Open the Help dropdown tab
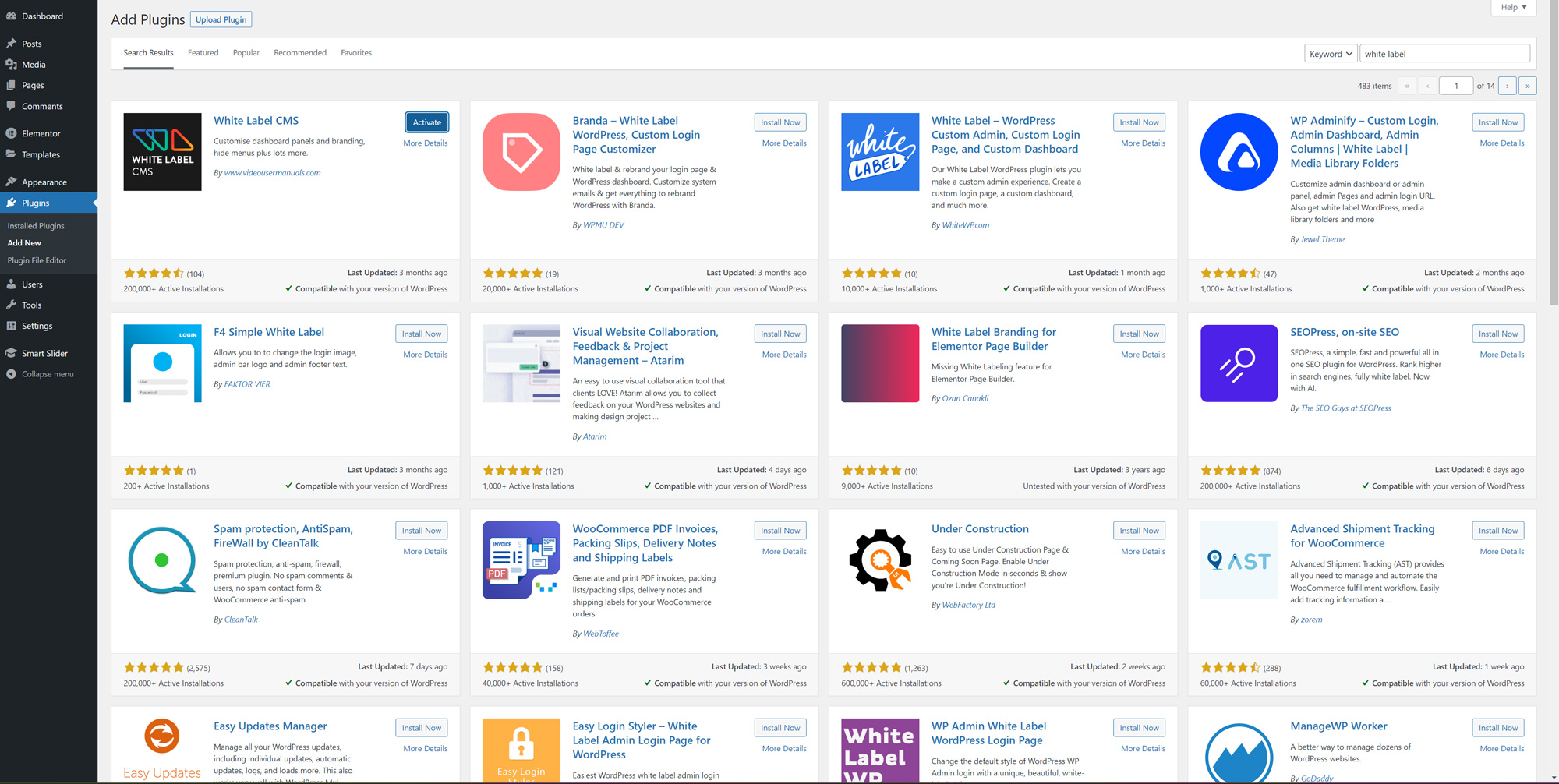 click(x=1514, y=7)
